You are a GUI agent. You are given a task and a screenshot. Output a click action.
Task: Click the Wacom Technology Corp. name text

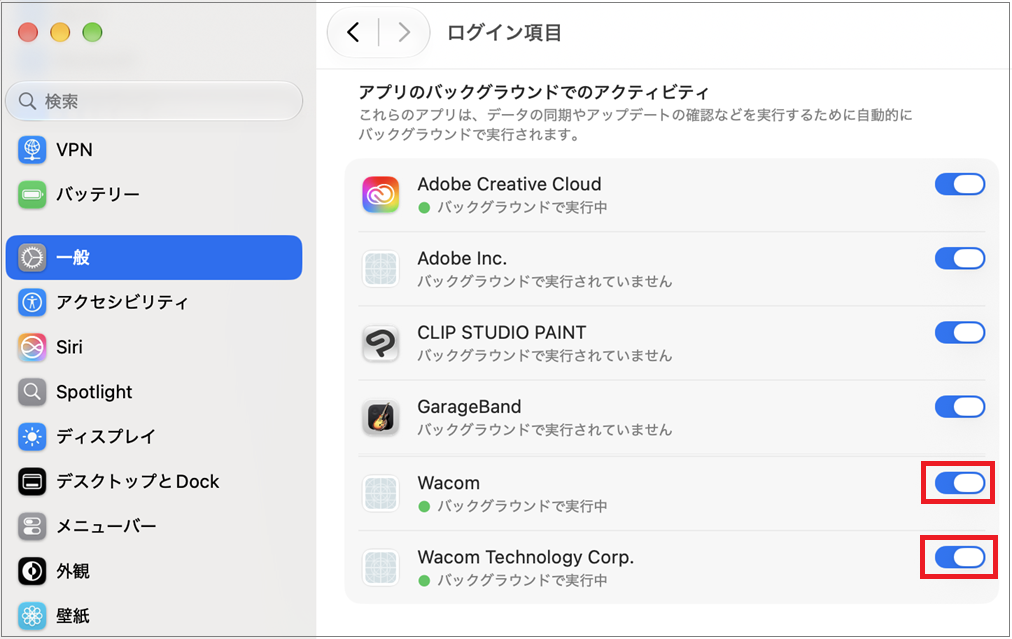click(x=525, y=558)
